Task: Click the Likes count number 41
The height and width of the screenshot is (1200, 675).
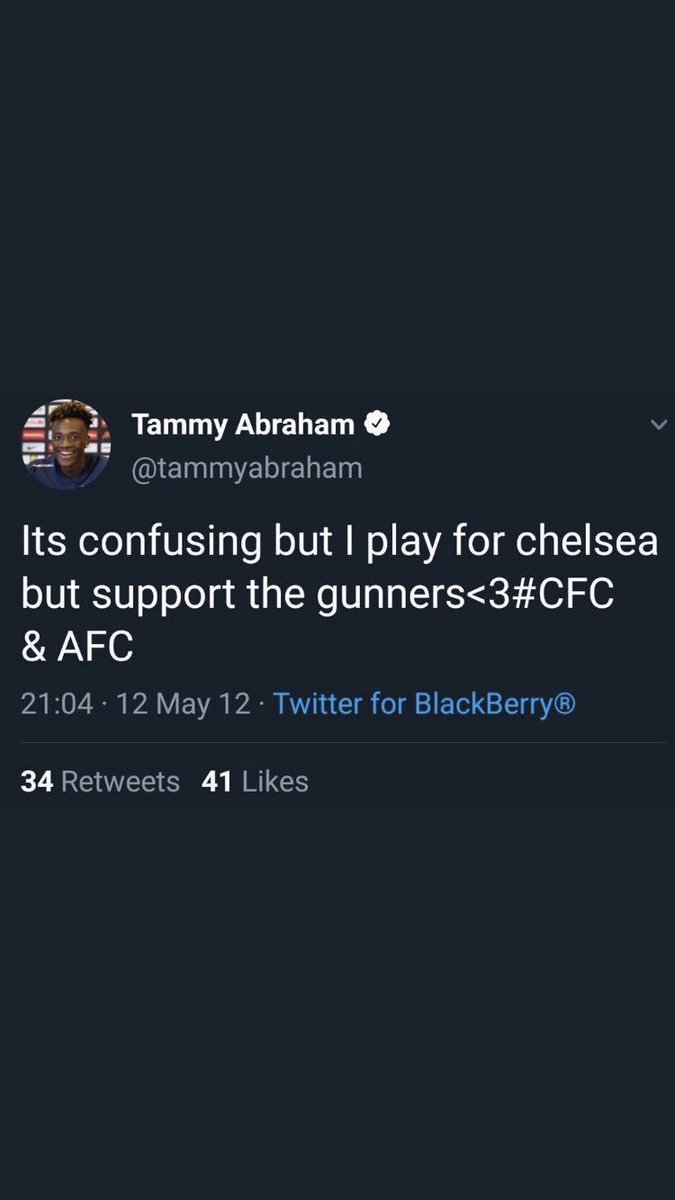Action: tap(218, 781)
